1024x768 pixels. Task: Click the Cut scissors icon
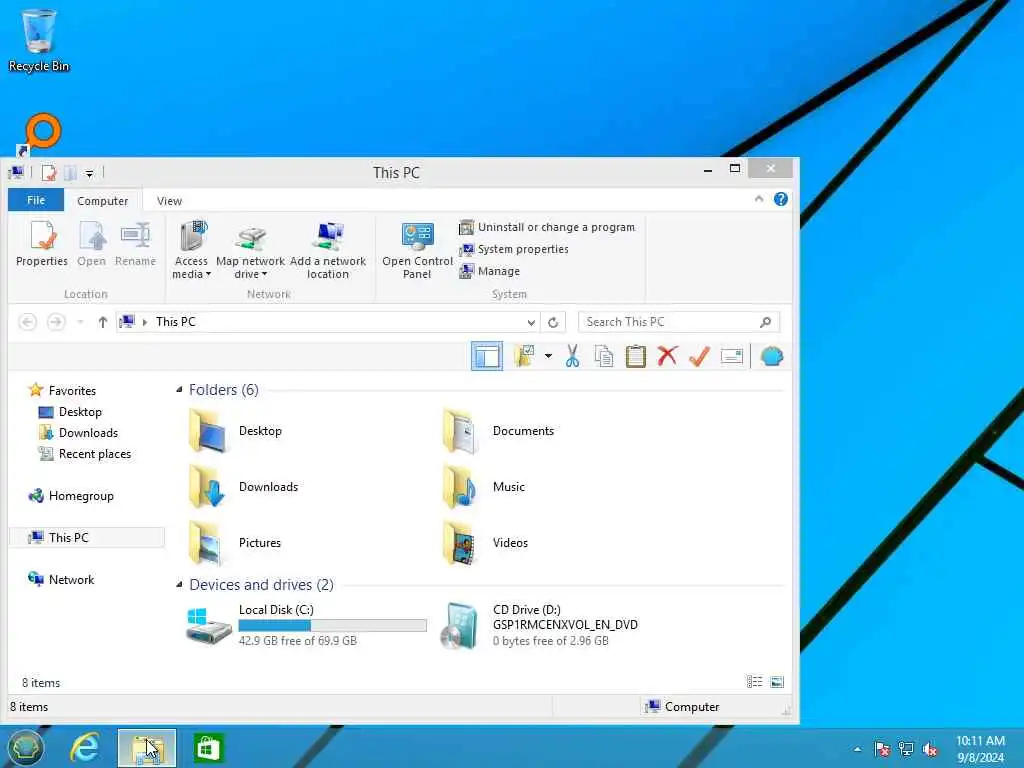[573, 357]
